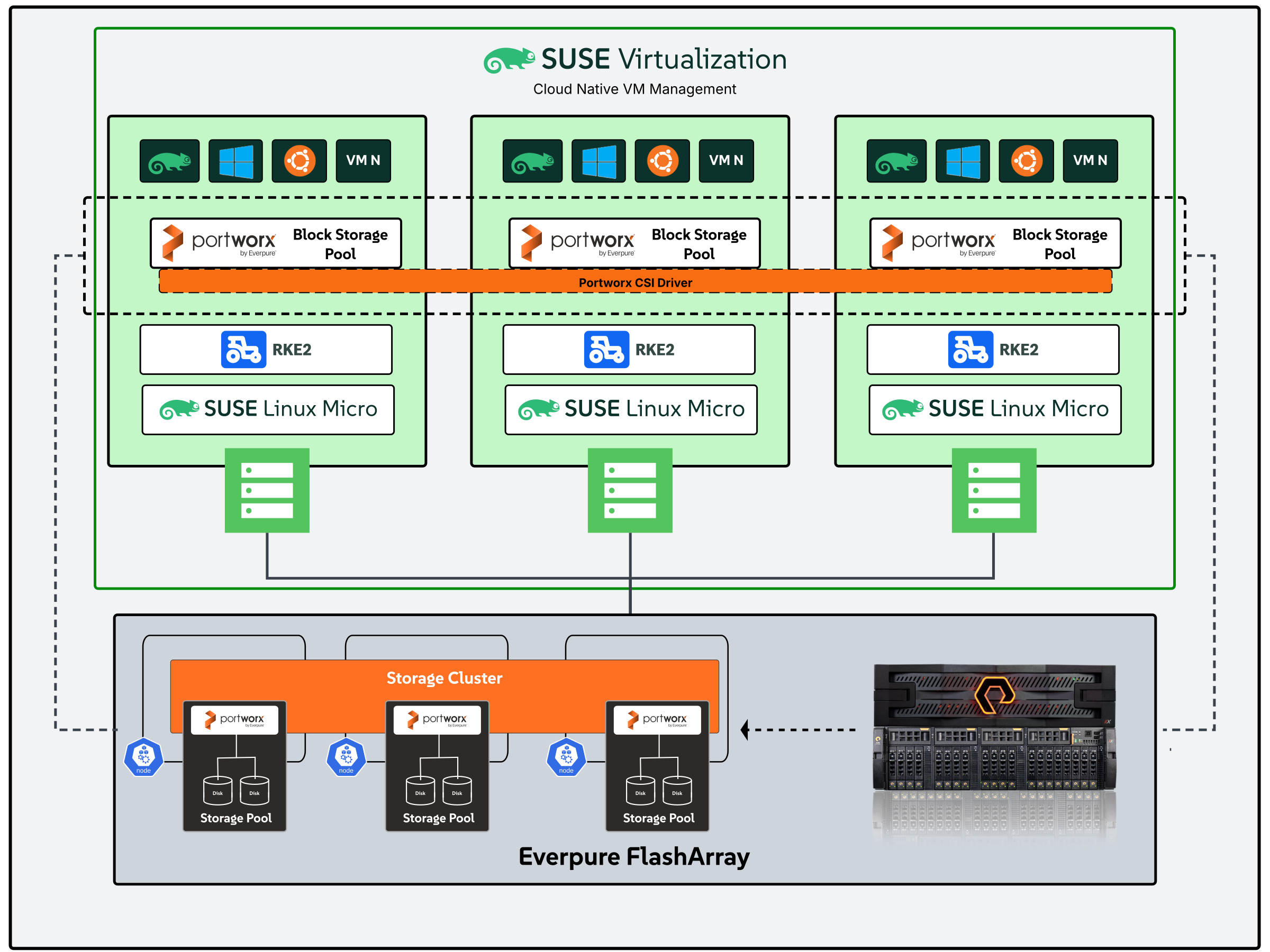Click the middle 'Storage Pool' caption
This screenshot has width=1270, height=952.
pyautogui.click(x=438, y=818)
